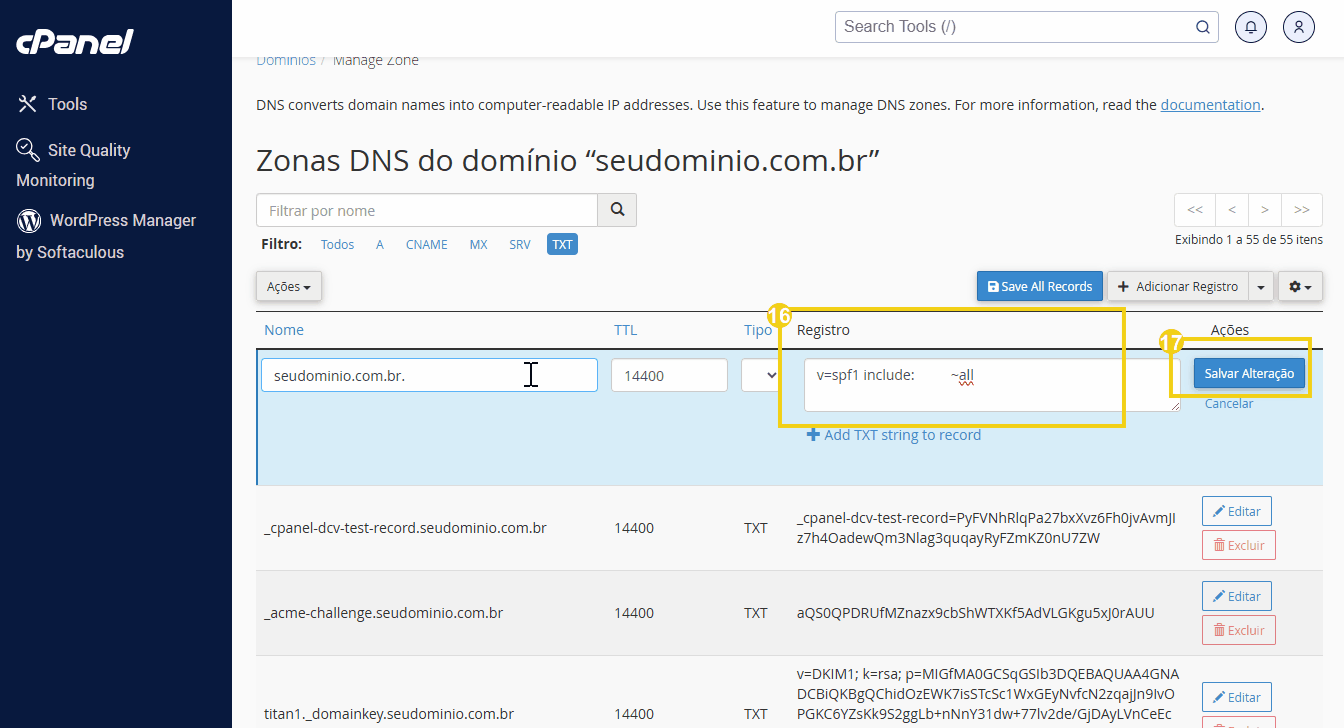Select the A record filter
The width and height of the screenshot is (1344, 728).
[x=380, y=244]
